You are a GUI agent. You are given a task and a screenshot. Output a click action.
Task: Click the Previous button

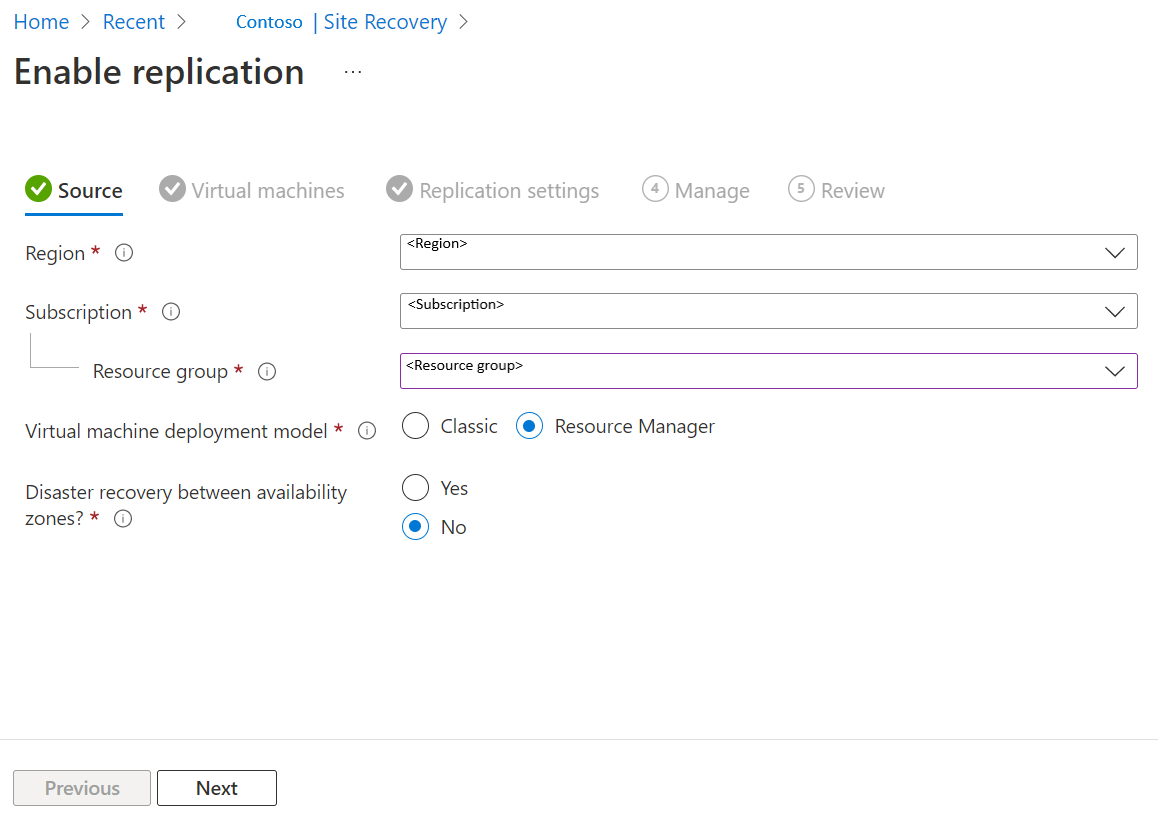81,788
